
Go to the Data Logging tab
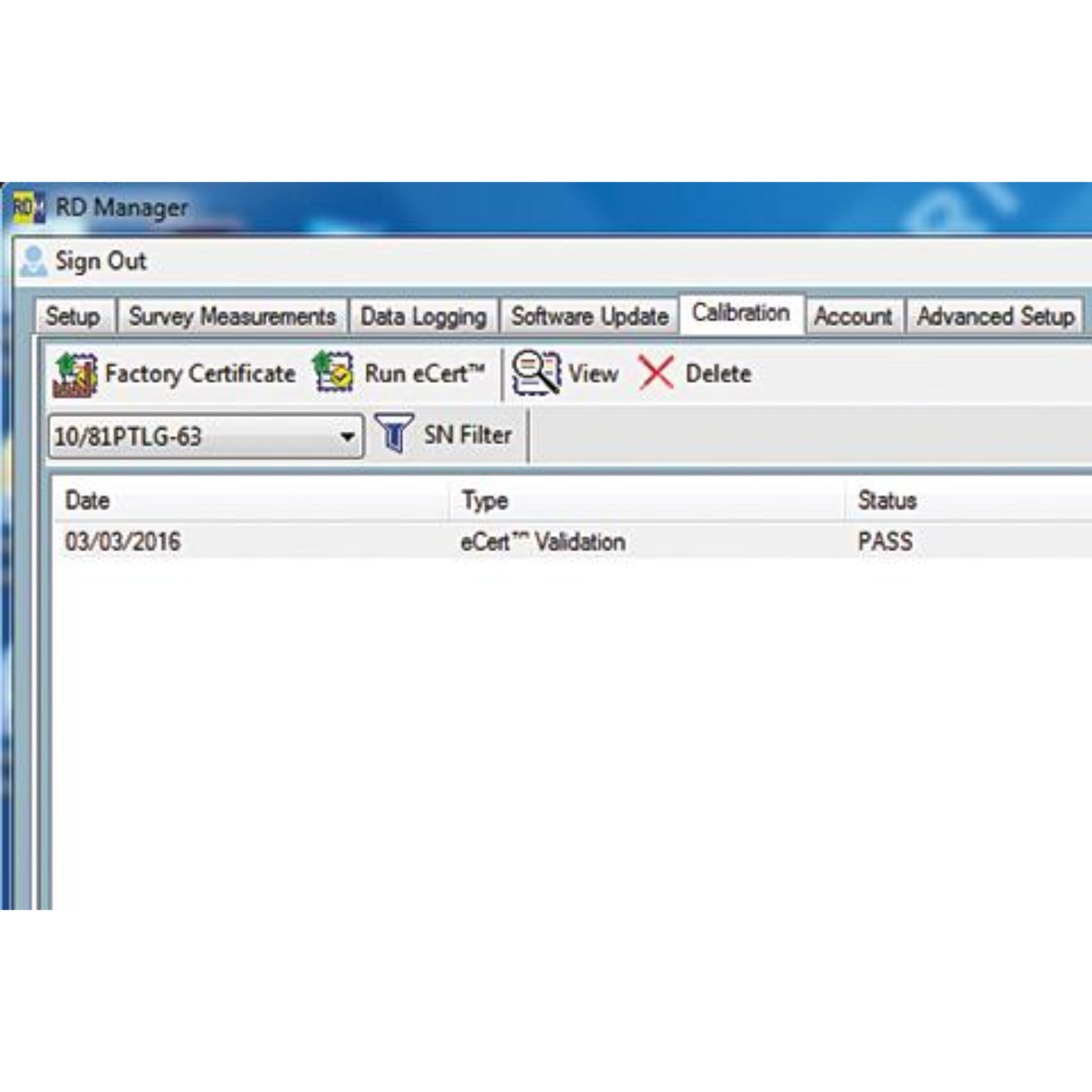click(x=423, y=317)
